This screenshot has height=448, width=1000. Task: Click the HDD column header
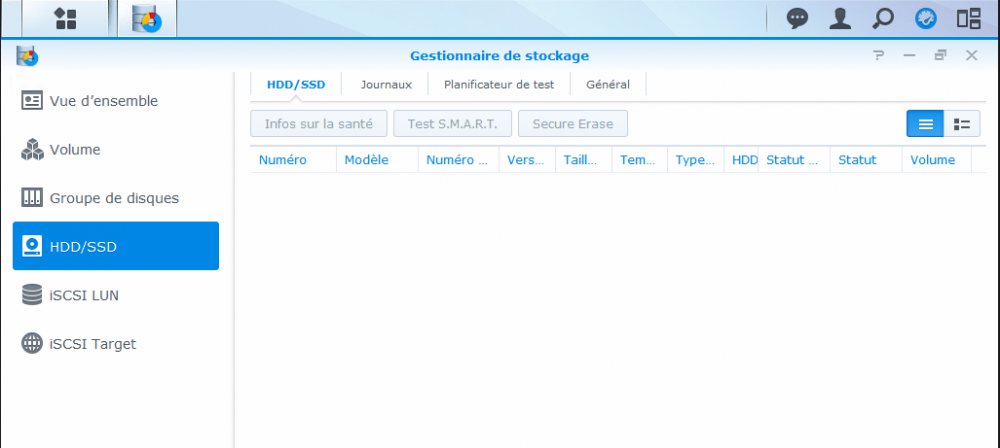click(x=741, y=160)
